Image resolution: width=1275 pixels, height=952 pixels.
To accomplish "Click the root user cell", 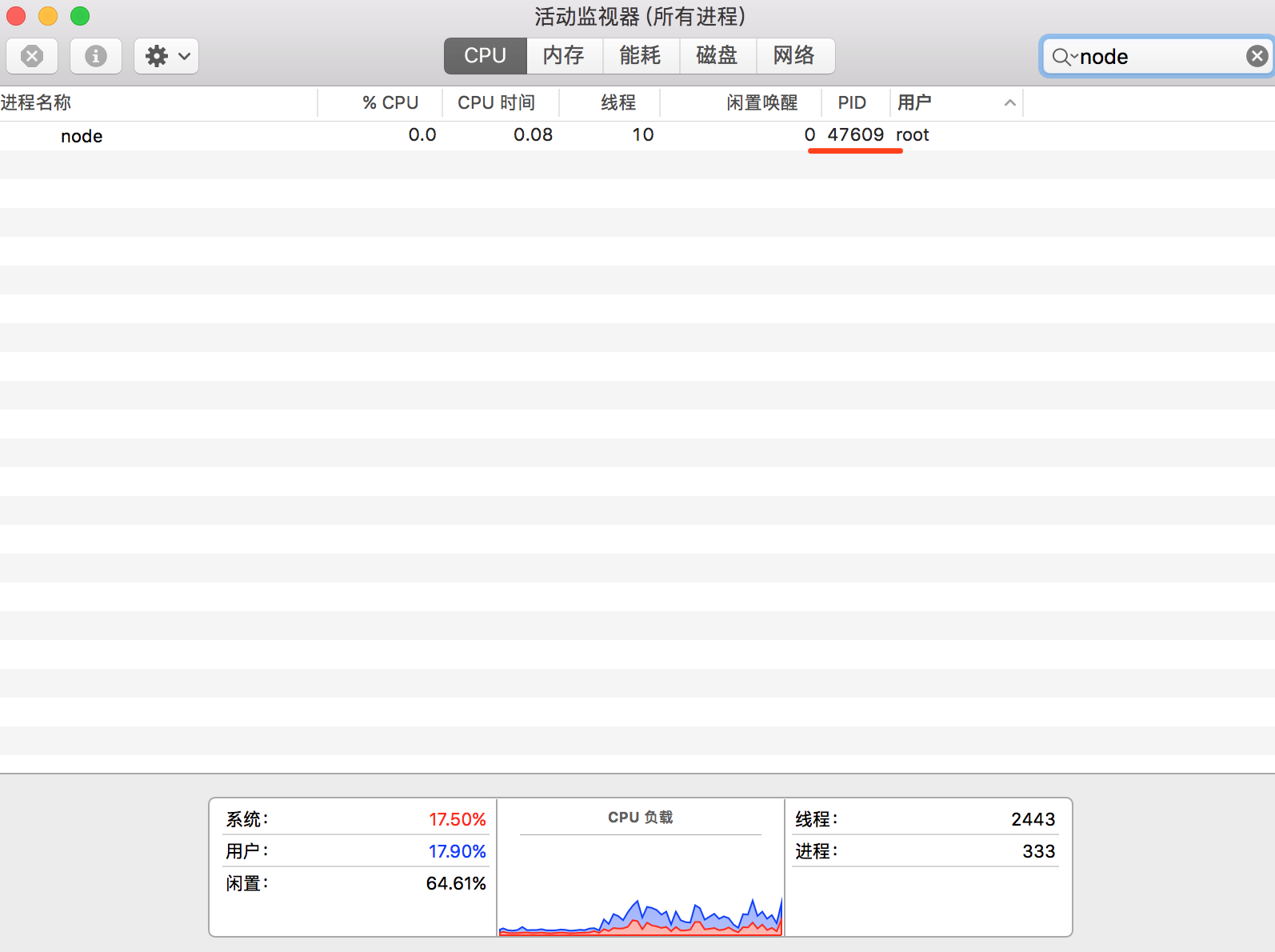I will 913,134.
